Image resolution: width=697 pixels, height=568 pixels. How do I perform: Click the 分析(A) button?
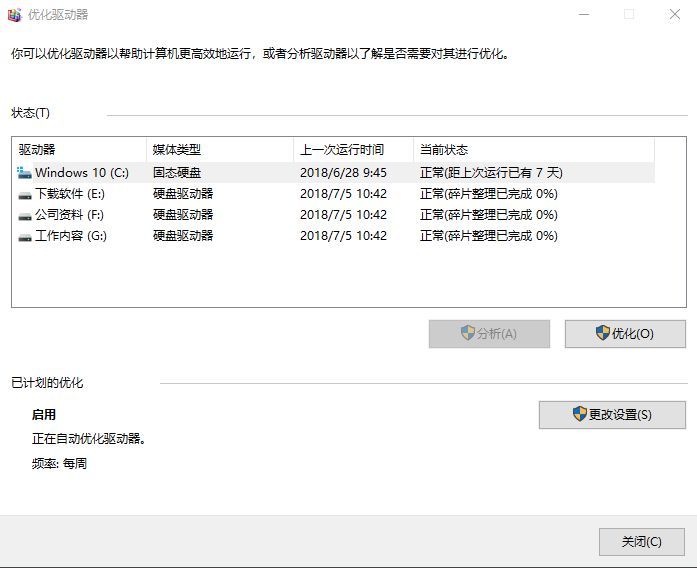(x=489, y=334)
